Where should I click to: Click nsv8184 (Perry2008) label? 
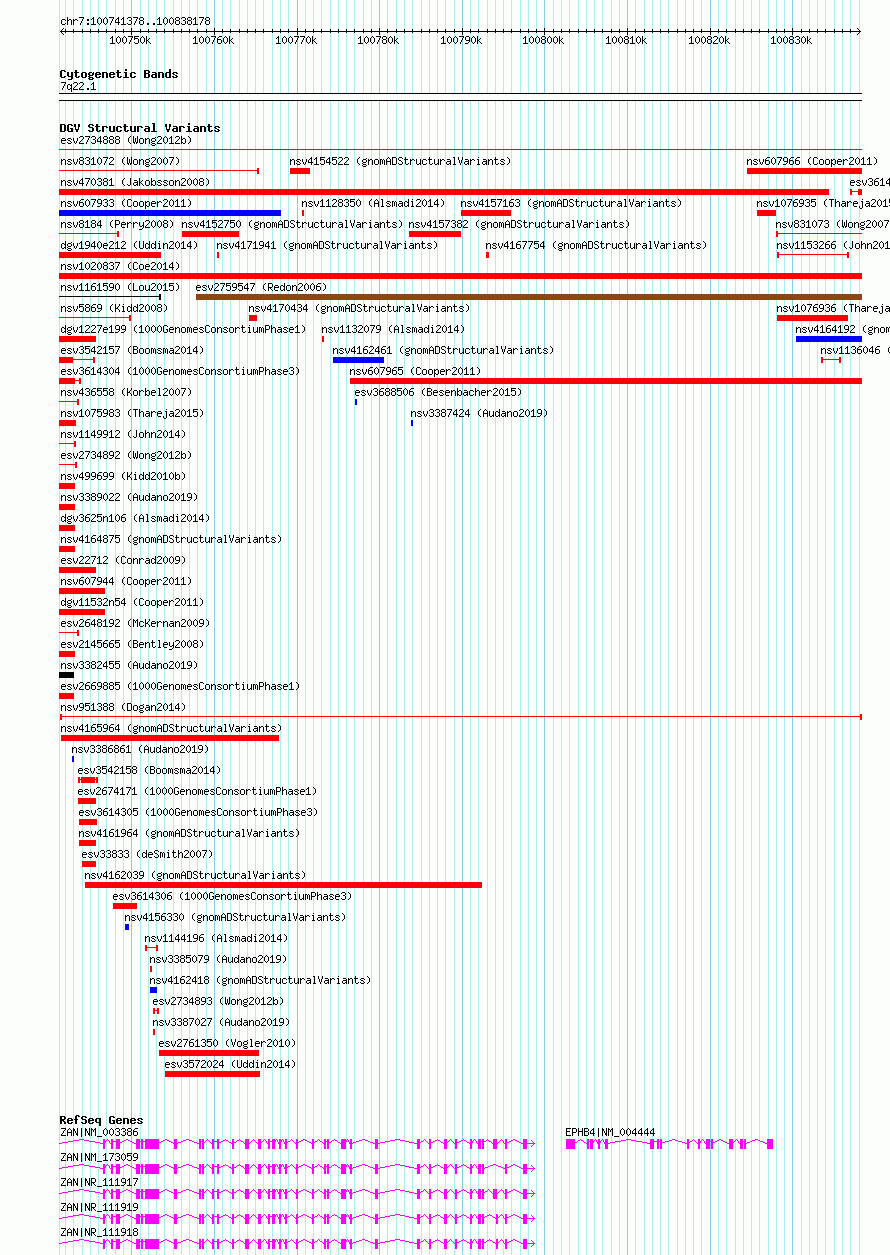click(117, 225)
